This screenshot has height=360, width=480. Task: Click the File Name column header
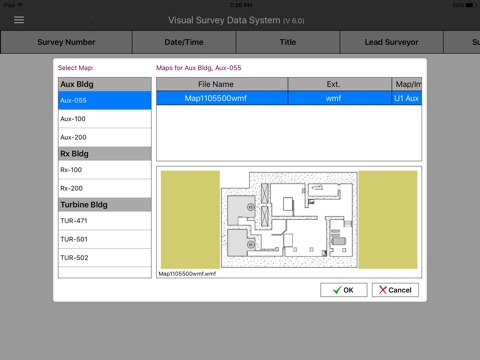(x=222, y=84)
